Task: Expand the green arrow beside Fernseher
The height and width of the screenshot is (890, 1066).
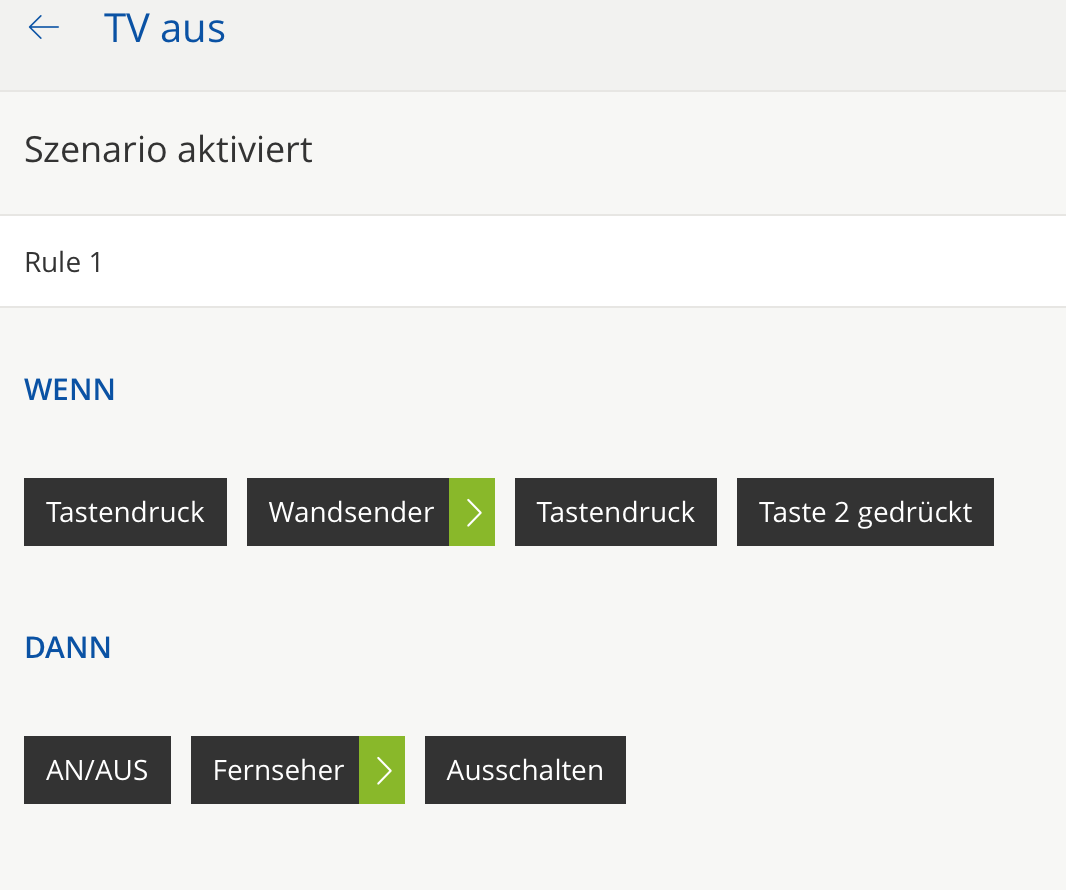Action: tap(382, 770)
